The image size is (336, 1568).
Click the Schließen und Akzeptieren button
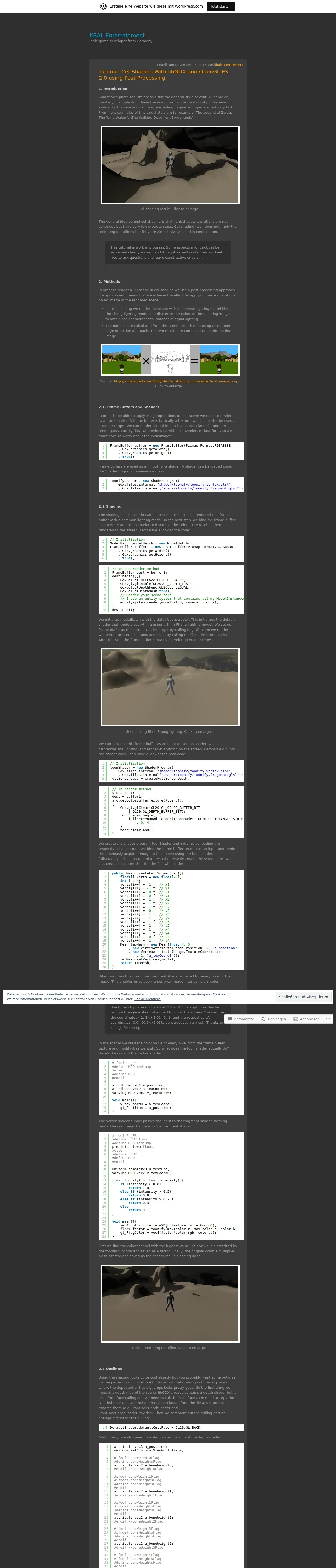[303, 997]
